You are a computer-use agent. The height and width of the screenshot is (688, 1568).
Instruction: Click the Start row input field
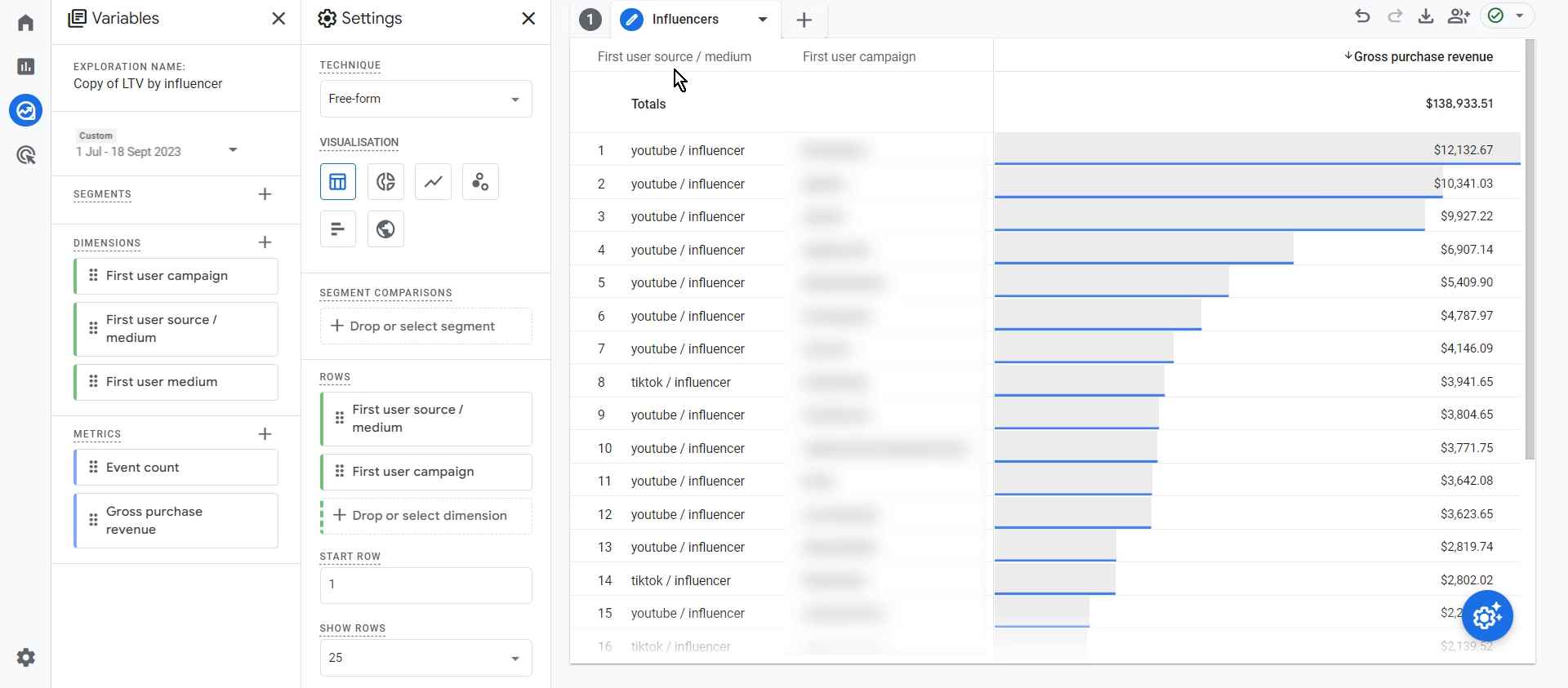click(426, 585)
